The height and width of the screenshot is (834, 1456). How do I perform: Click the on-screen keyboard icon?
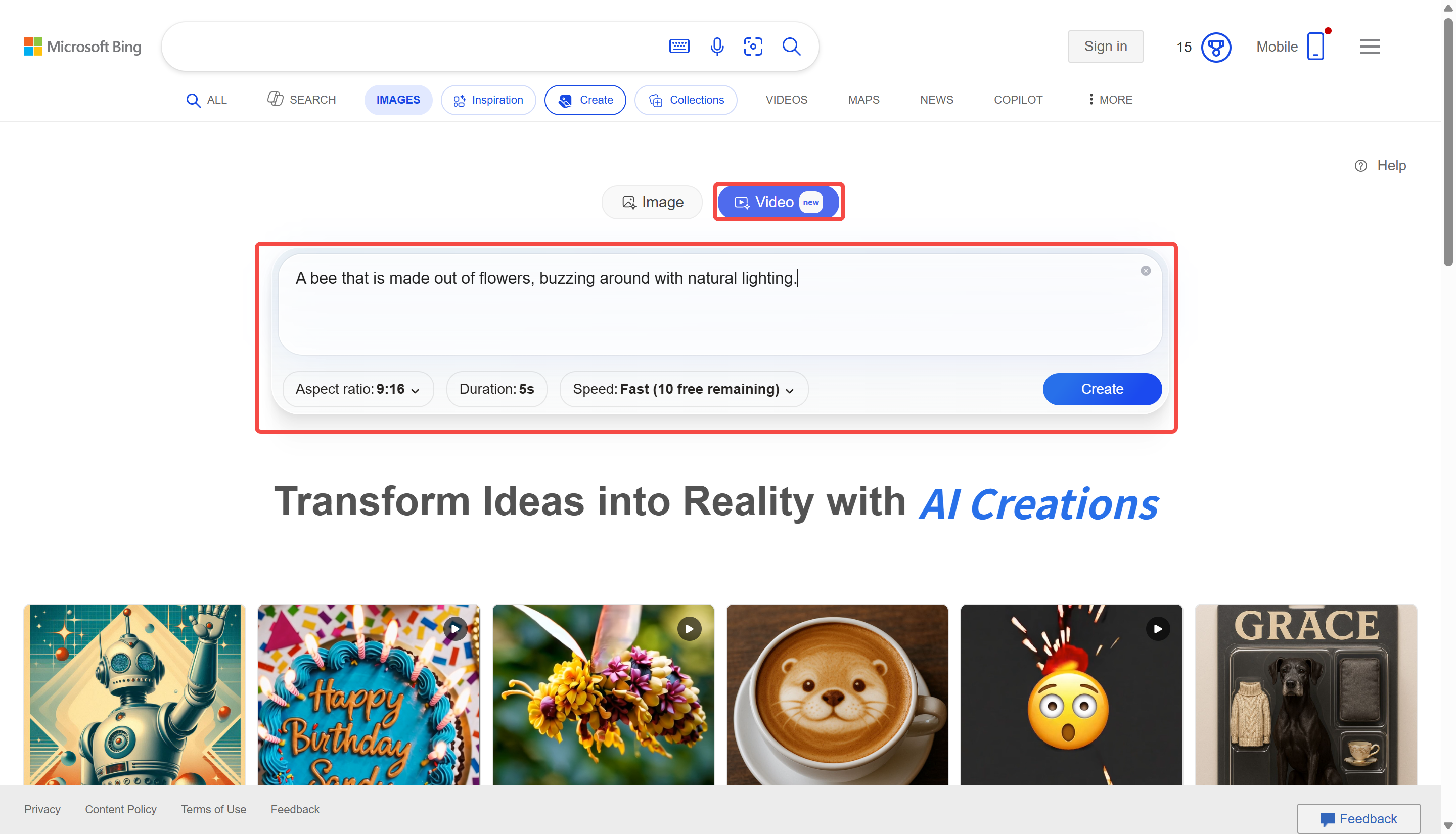(679, 47)
